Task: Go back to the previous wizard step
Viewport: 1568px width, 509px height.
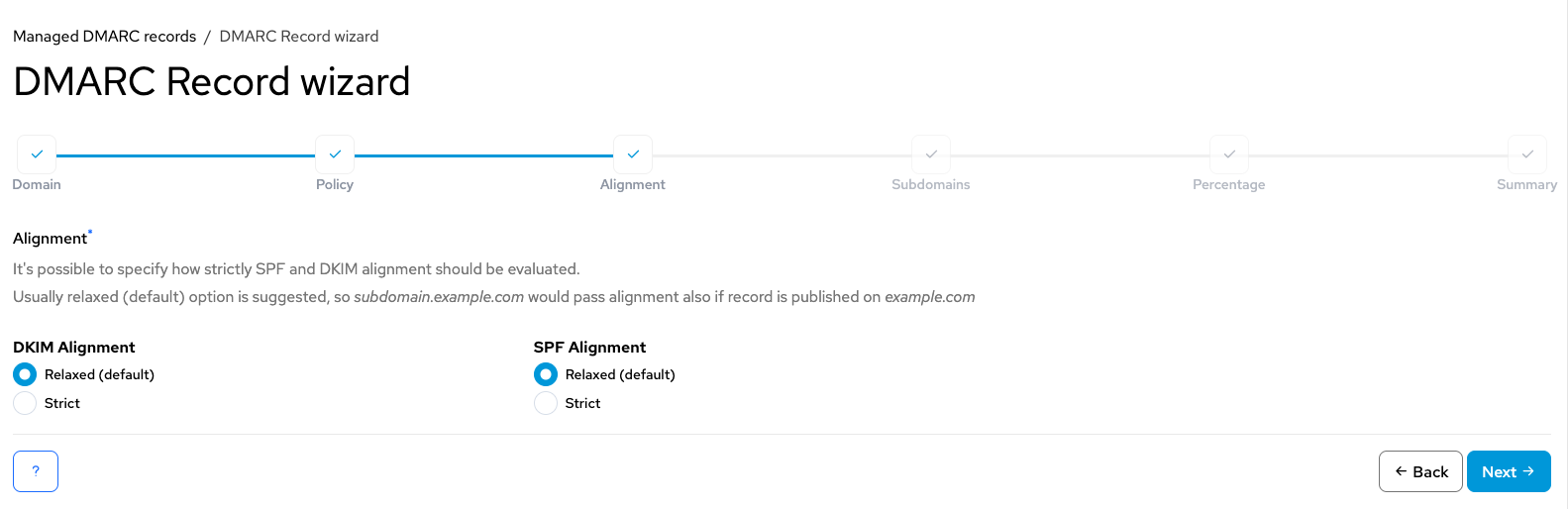Action: click(x=1420, y=471)
